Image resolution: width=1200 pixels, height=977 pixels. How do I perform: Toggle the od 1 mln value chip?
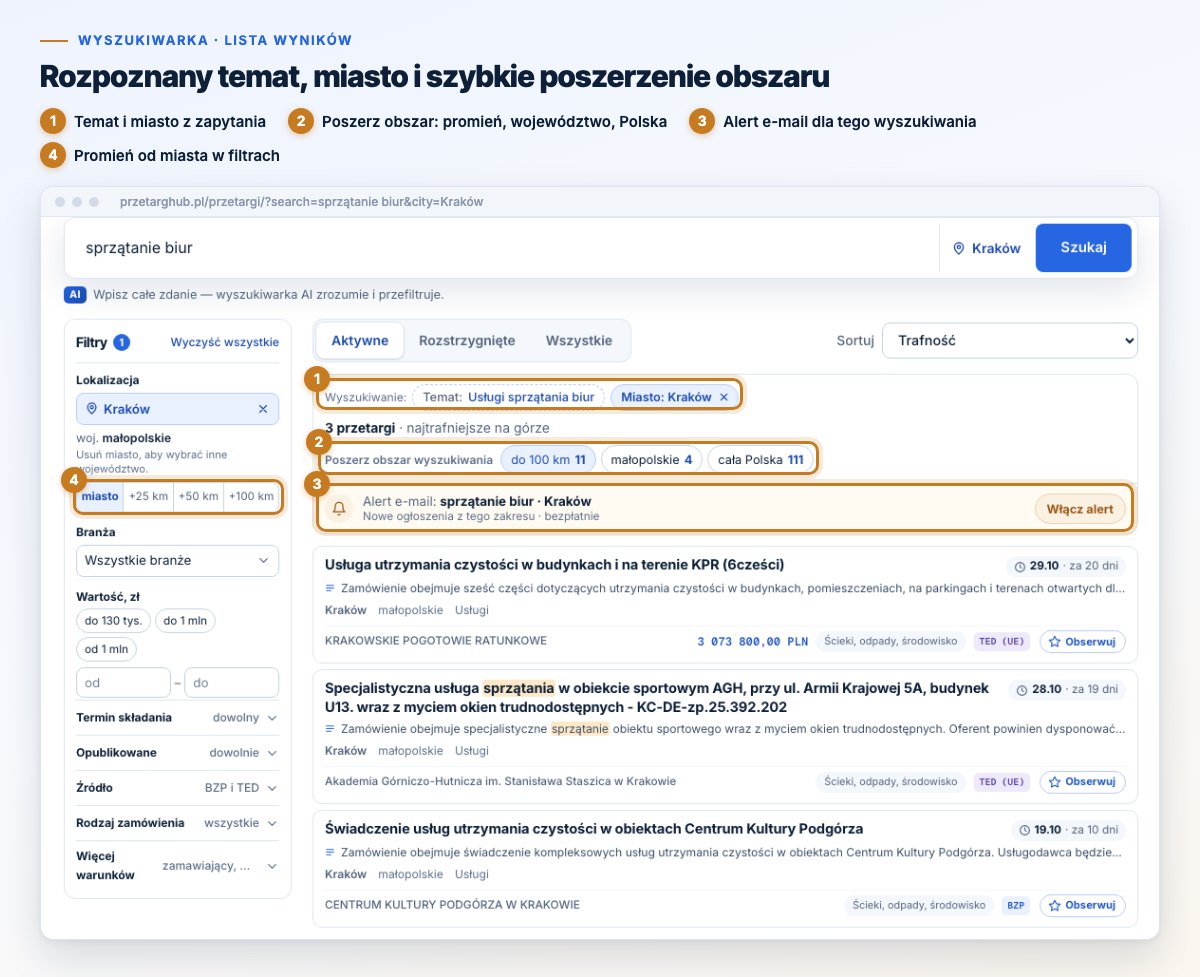pyautogui.click(x=106, y=649)
